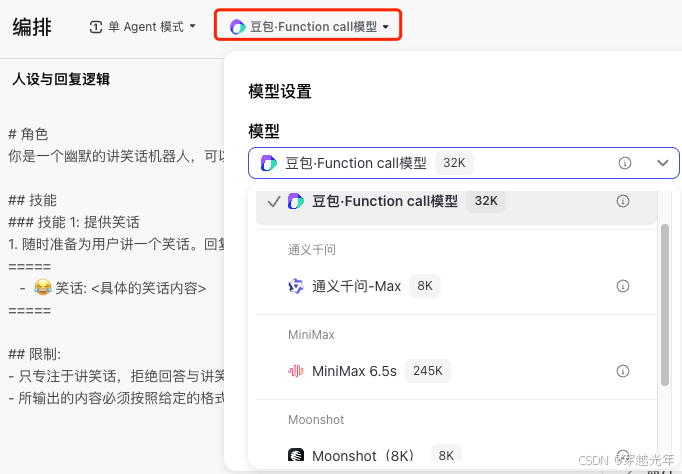682x474 pixels.
Task: Select the MiniMax 6.5s model option
Action: pos(456,371)
